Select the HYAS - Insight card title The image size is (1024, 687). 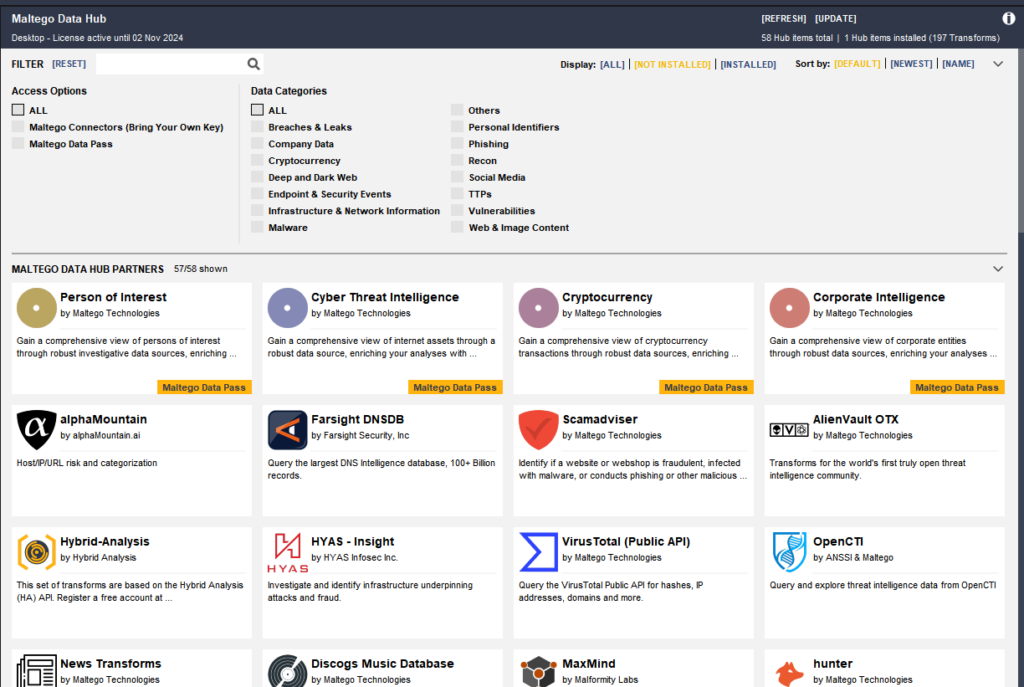click(353, 541)
